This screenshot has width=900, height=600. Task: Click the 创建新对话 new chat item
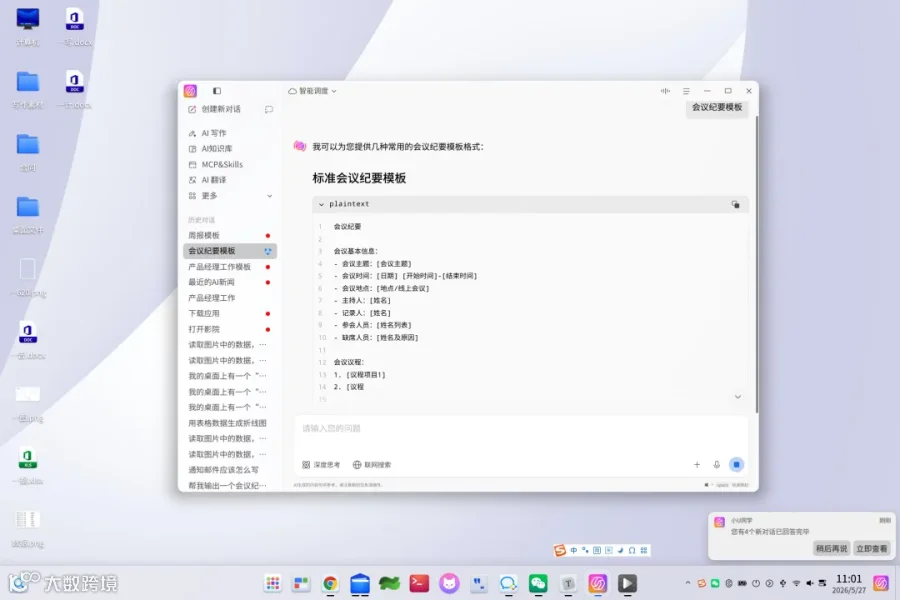click(215, 109)
